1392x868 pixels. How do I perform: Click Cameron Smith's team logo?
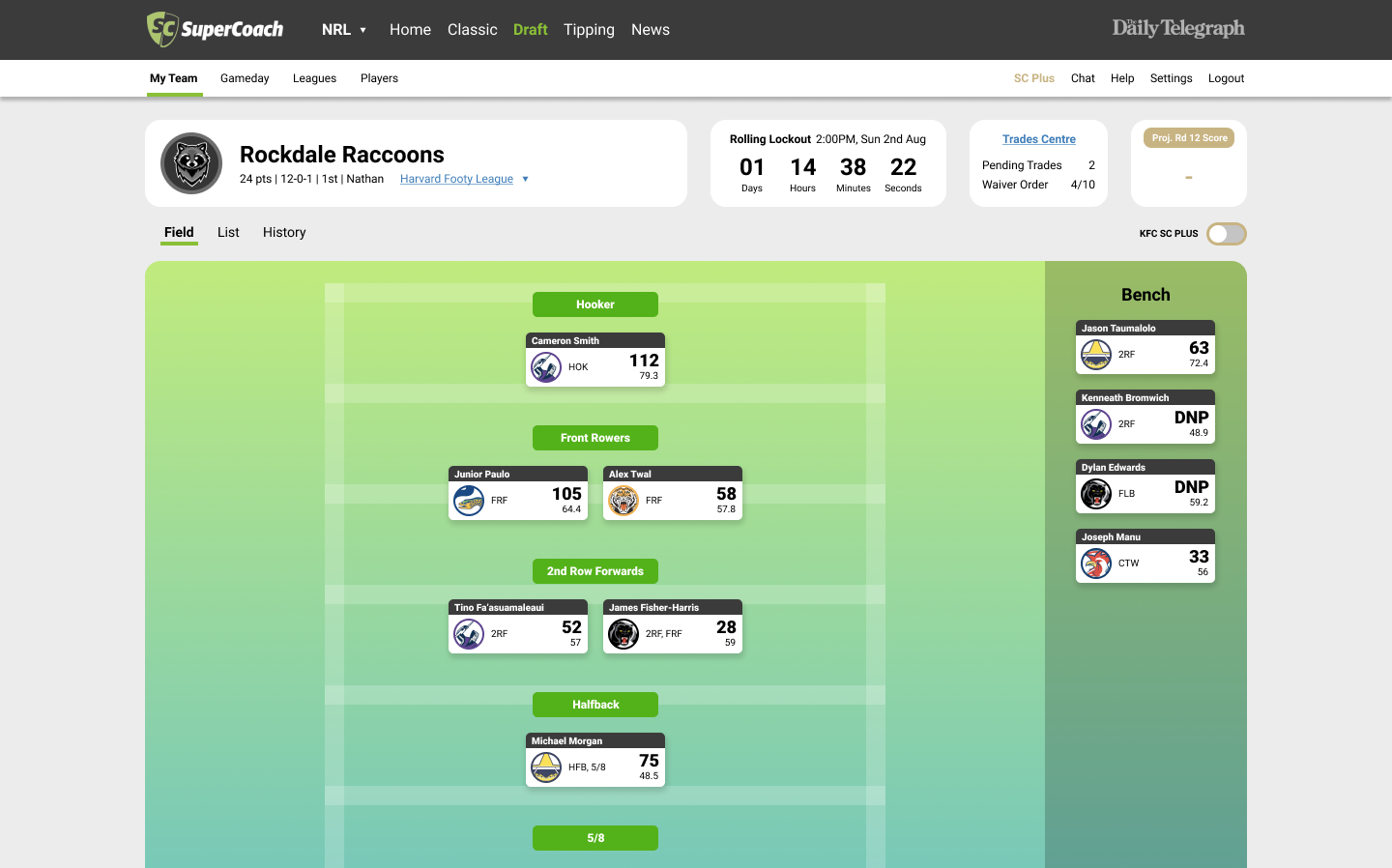546,367
